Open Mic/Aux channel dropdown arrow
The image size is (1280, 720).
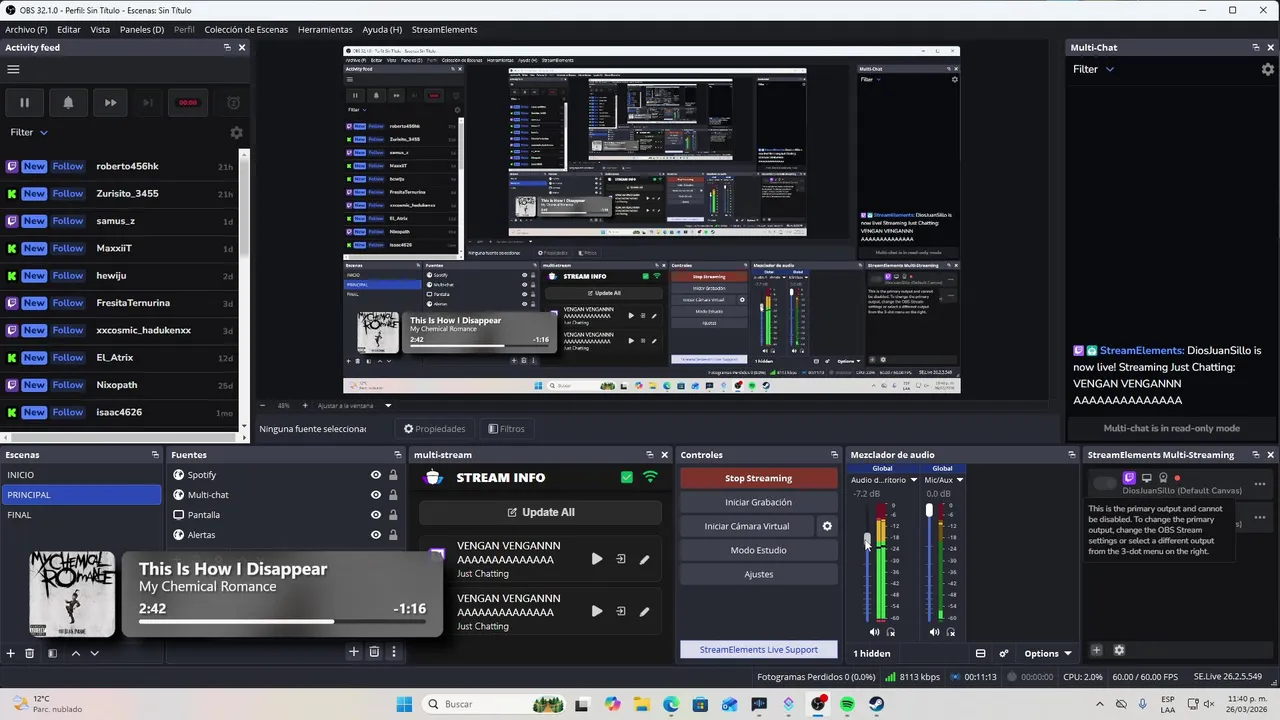959,480
